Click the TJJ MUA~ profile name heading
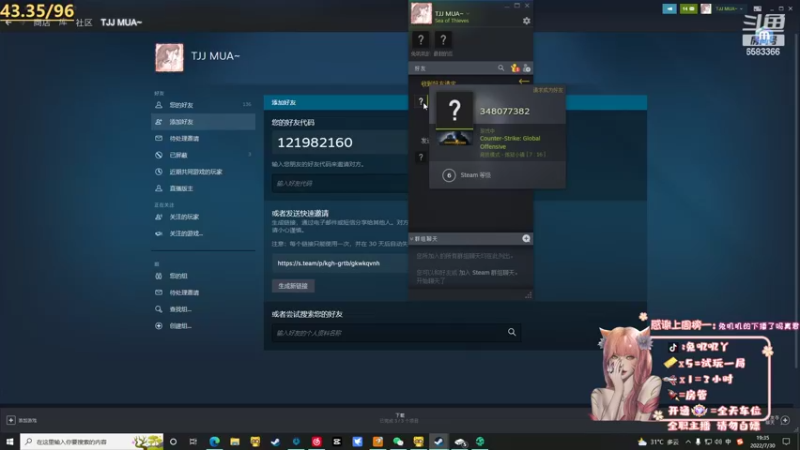Image resolution: width=800 pixels, height=450 pixels. point(215,56)
